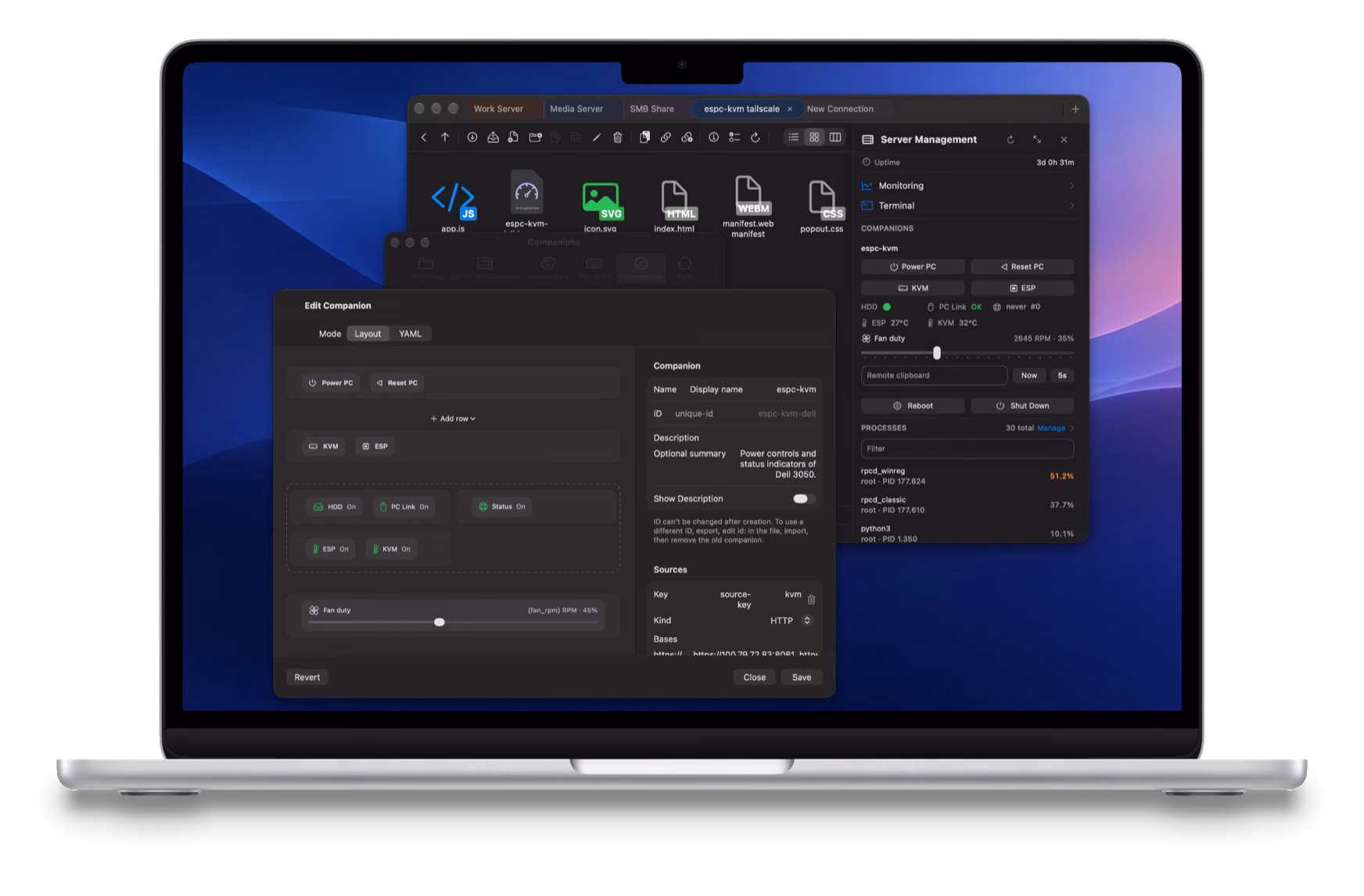The image size is (1364, 896).
Task: Open the process manager via the Manage link
Action: (1051, 428)
